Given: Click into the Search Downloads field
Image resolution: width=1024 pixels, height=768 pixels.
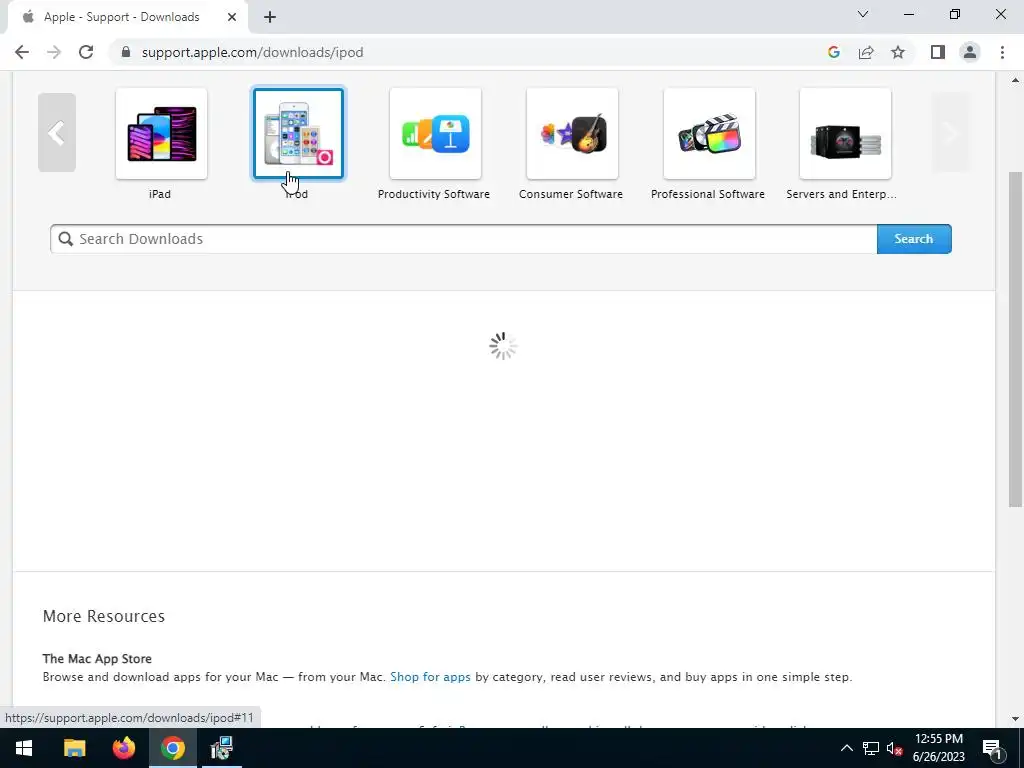Looking at the screenshot, I should (x=464, y=239).
